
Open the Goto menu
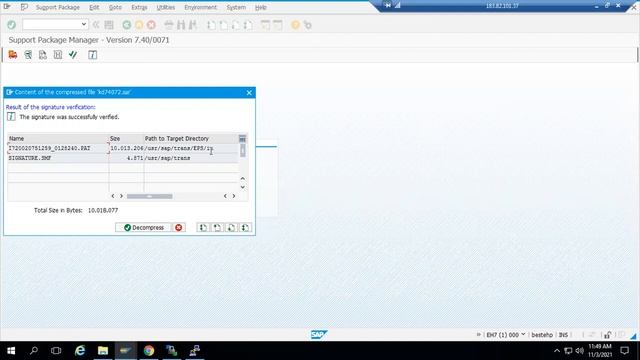pos(116,7)
